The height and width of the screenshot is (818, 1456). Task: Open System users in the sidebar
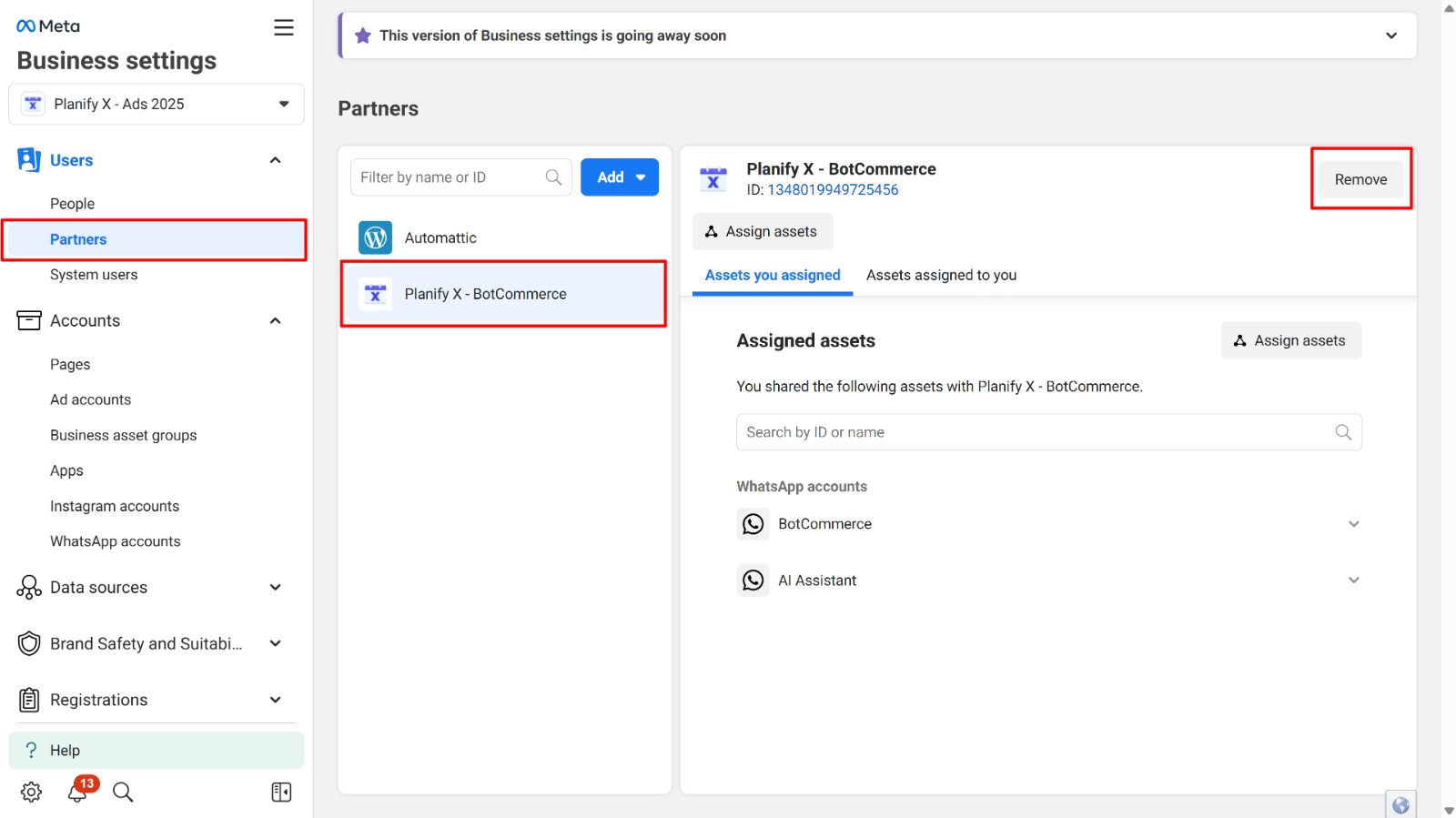94,275
